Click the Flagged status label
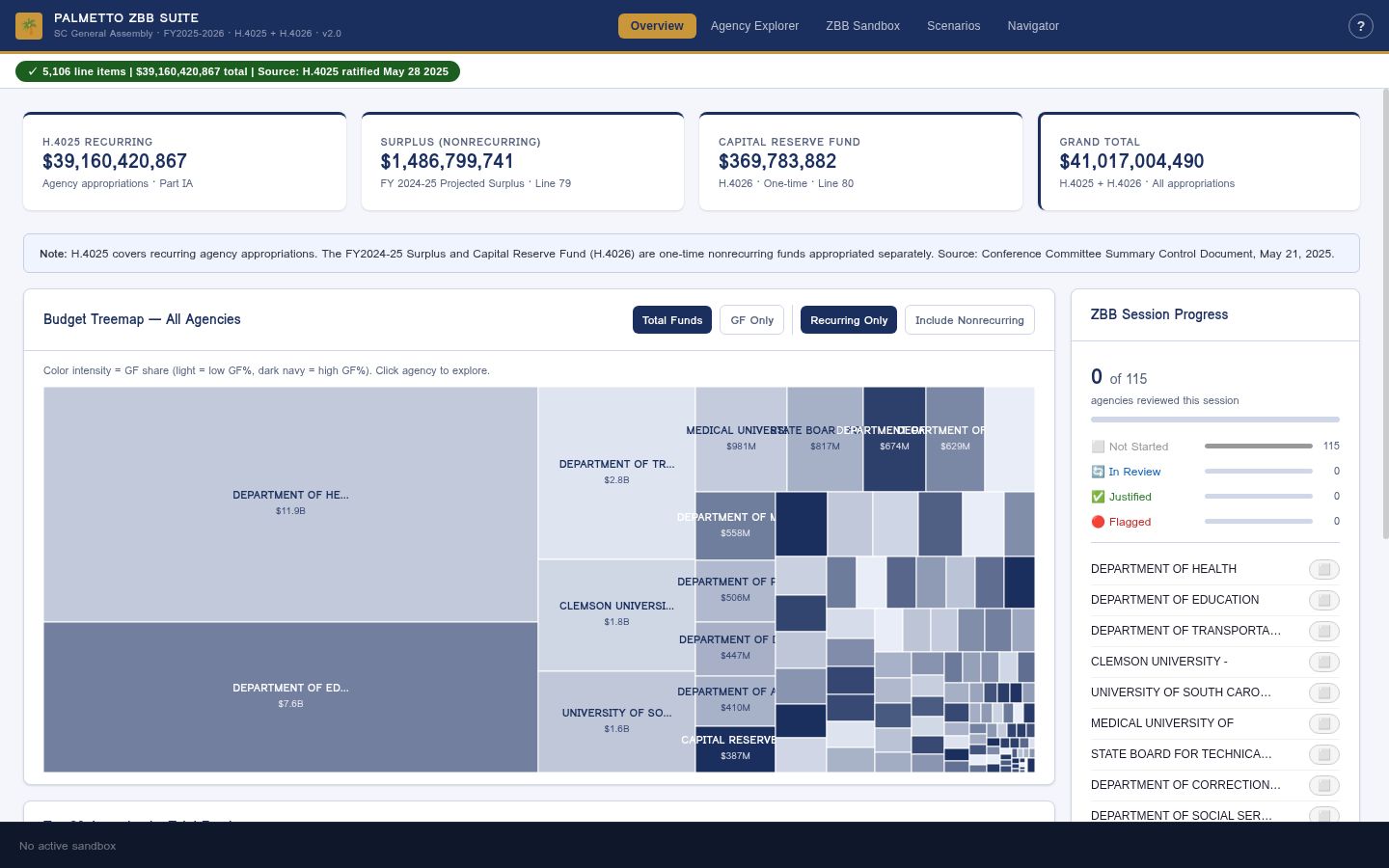 point(1130,522)
